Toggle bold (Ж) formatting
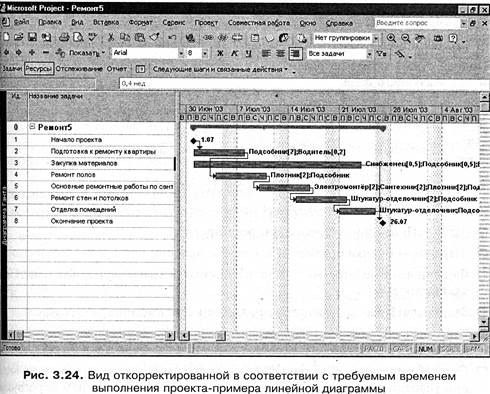The width and height of the screenshot is (490, 394). coord(220,53)
